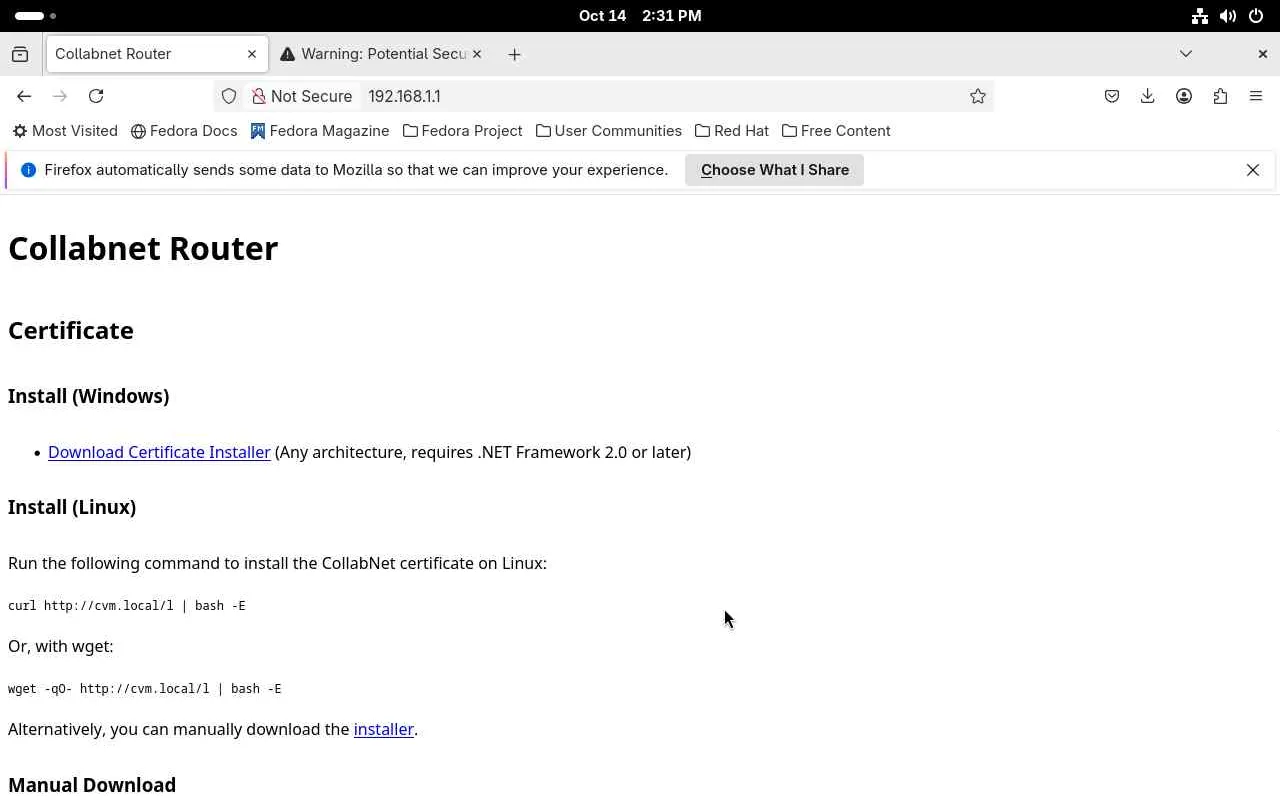The height and width of the screenshot is (800, 1280).
Task: Expand the list all tabs dropdown
Action: coord(1186,54)
